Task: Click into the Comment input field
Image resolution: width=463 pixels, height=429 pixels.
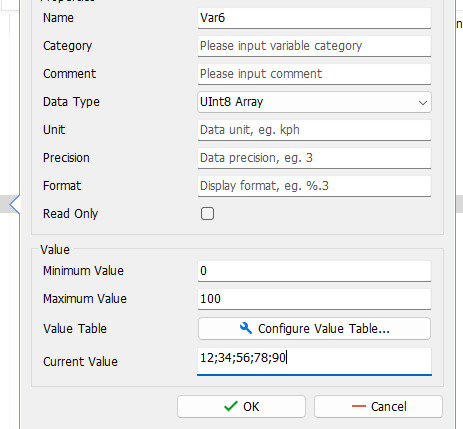Action: pos(314,74)
